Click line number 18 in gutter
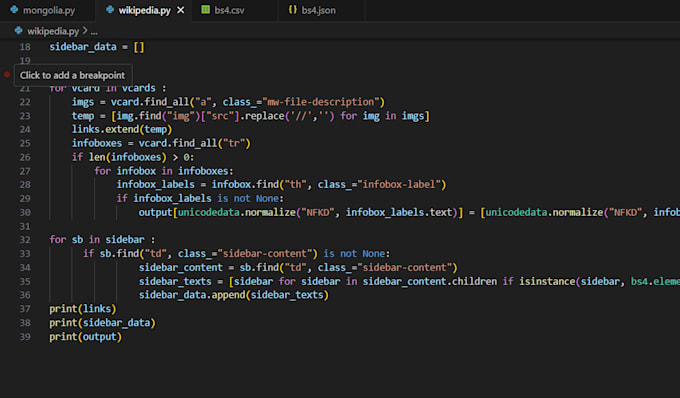Screen dimensions: 680x398 [x=25, y=47]
